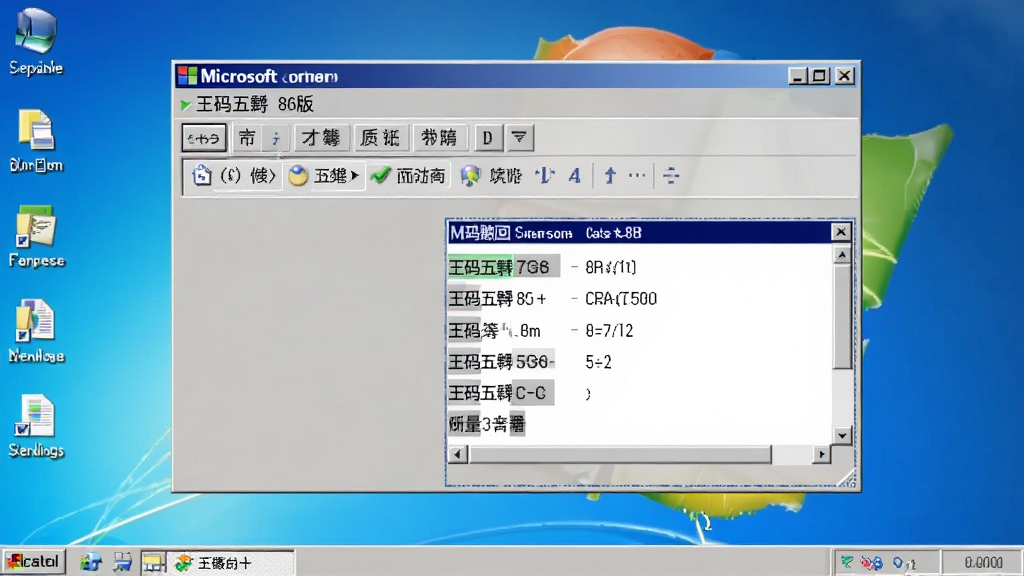Click the list panel's scroll up arrow
The width and height of the screenshot is (1024, 576).
(x=842, y=255)
